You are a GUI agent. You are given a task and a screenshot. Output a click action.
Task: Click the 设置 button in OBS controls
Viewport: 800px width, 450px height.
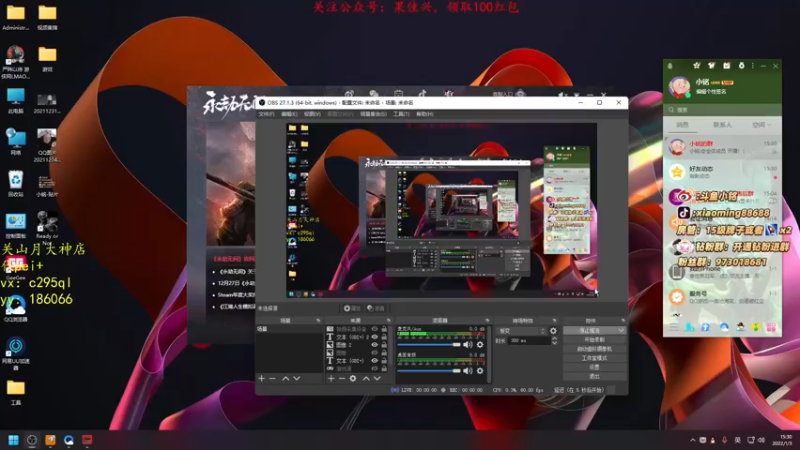[594, 367]
